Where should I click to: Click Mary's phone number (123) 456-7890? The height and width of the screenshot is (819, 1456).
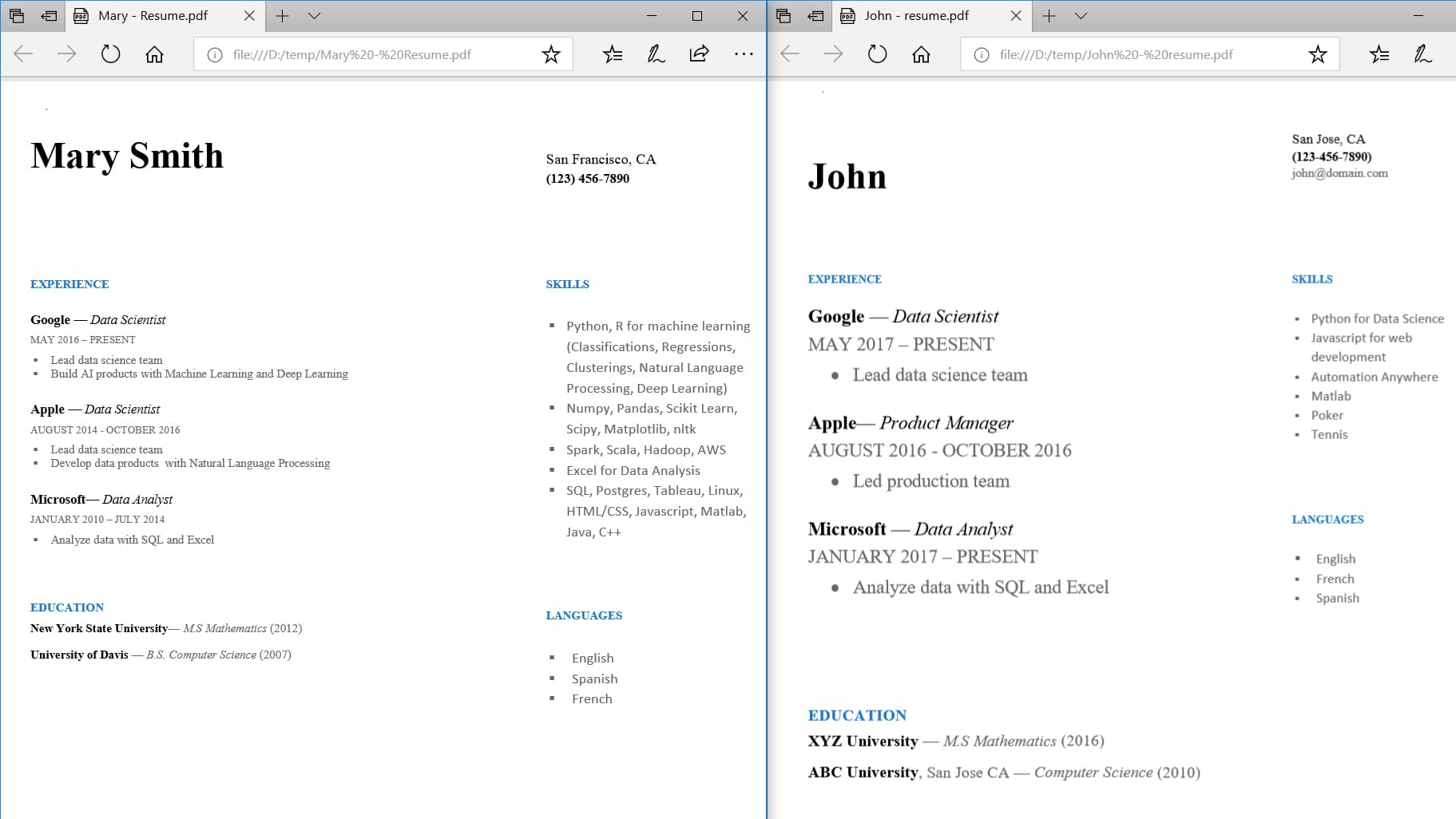point(588,178)
